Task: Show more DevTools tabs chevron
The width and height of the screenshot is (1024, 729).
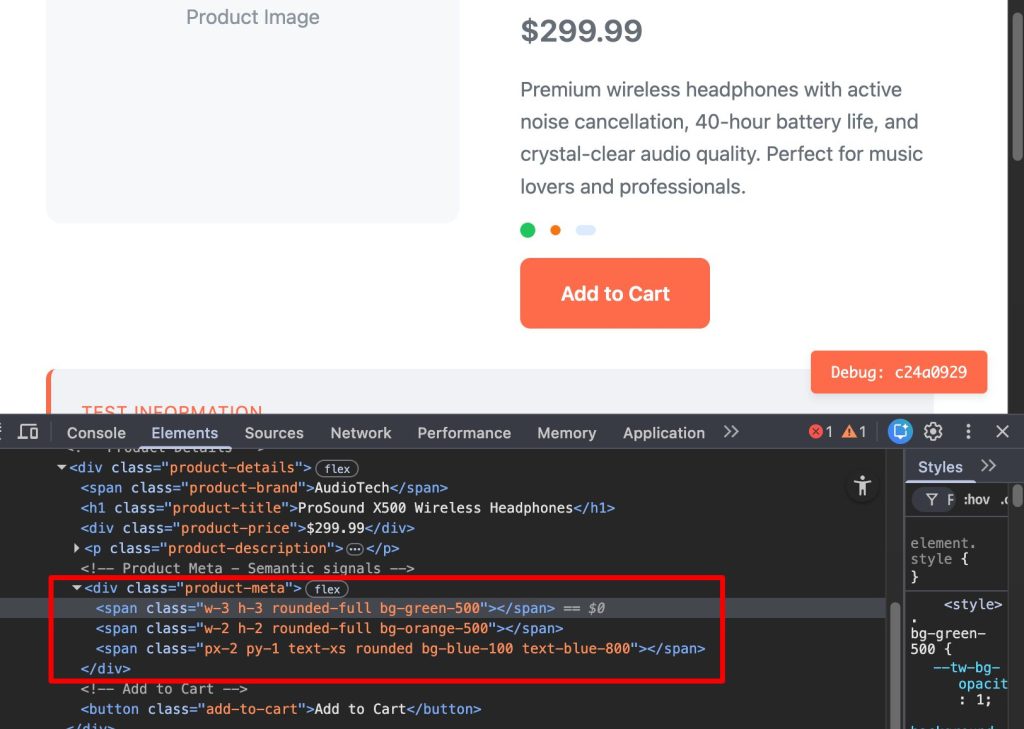Action: pos(731,432)
